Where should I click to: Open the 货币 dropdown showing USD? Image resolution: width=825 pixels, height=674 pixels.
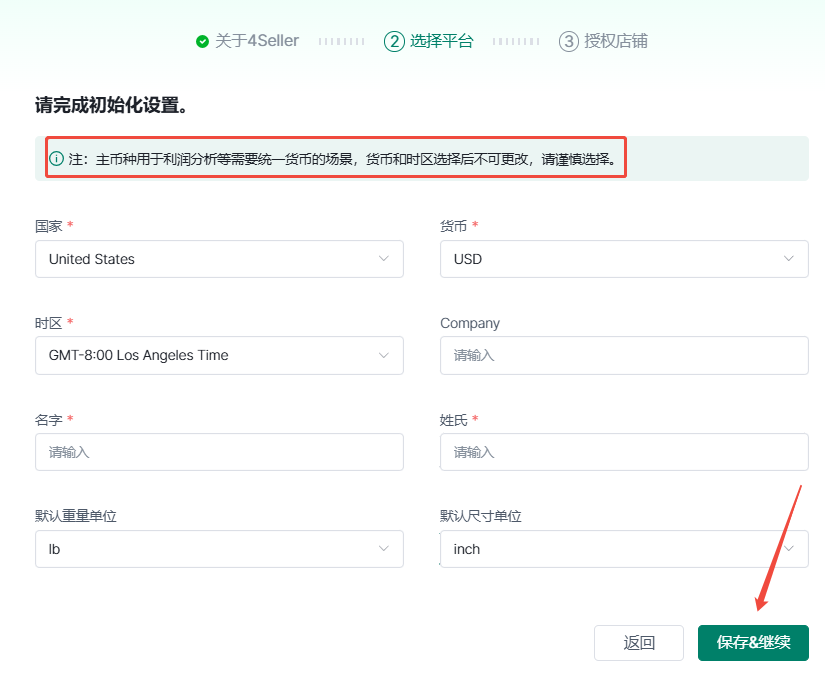point(623,259)
